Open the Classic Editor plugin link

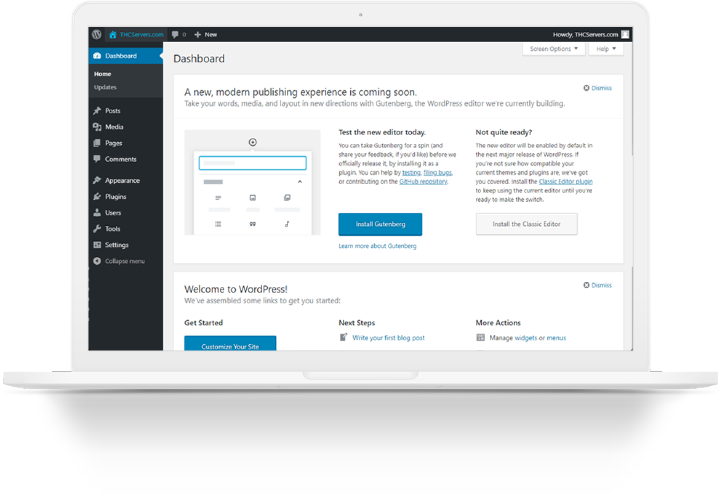(566, 182)
